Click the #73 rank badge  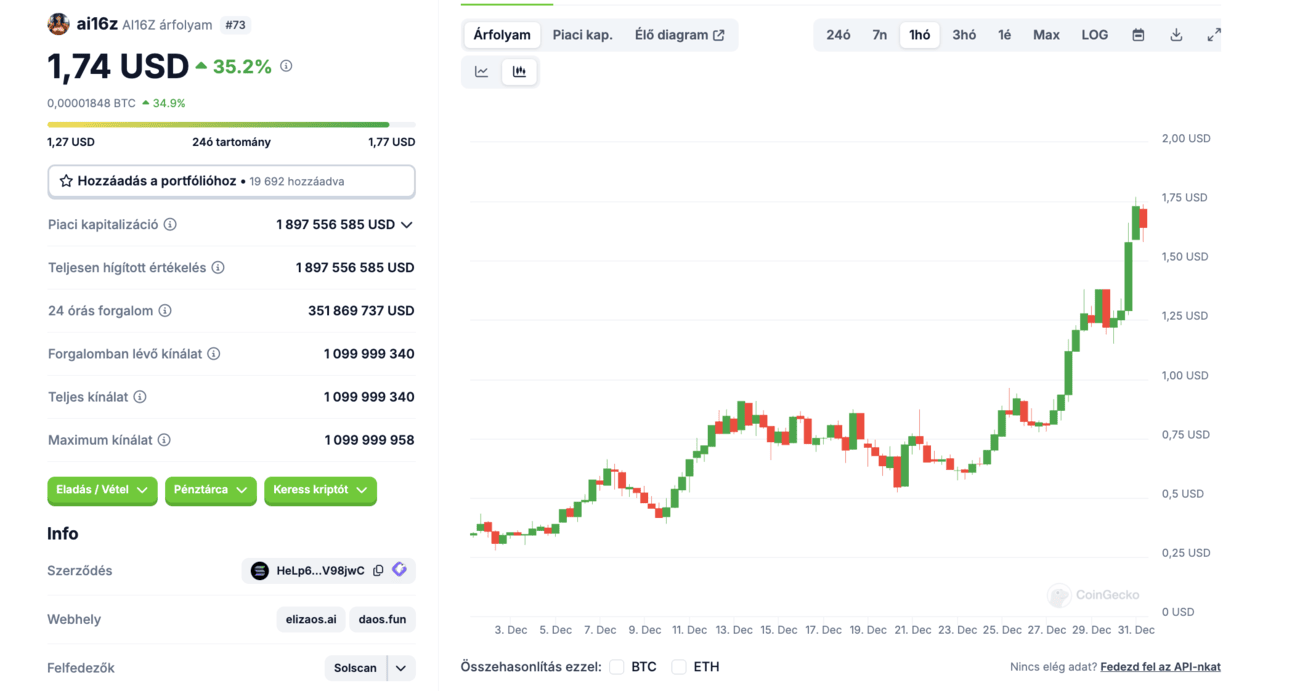click(x=237, y=24)
